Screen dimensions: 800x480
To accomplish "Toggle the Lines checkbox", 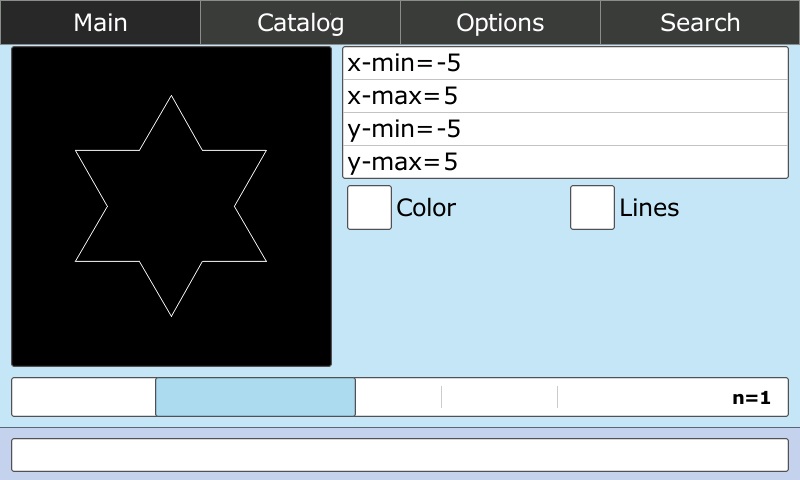I will pyautogui.click(x=592, y=208).
